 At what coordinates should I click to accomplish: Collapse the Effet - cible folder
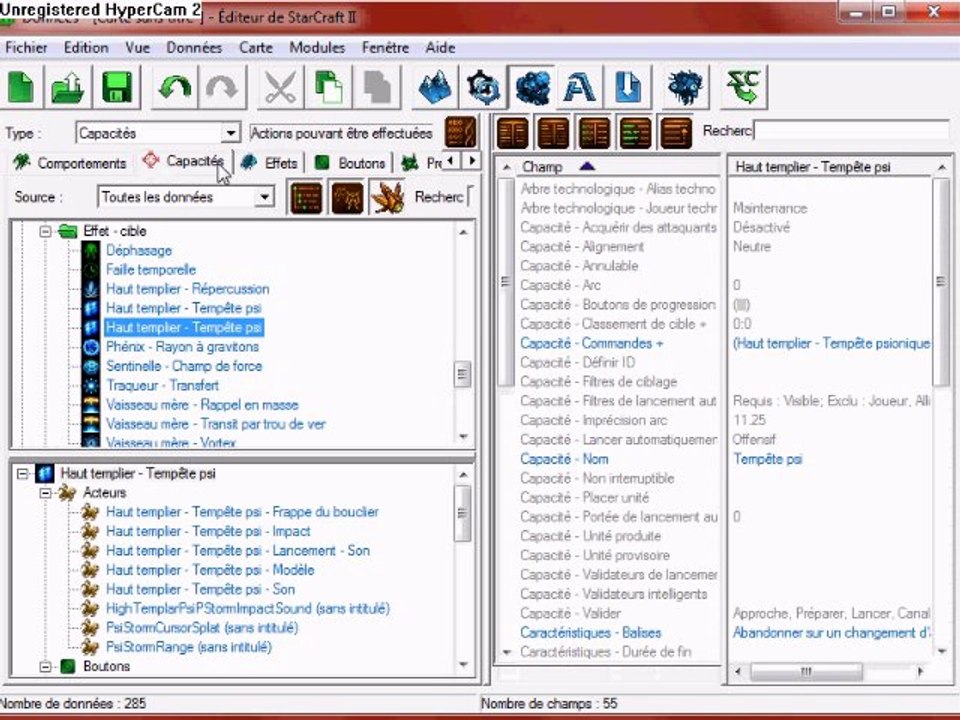[45, 231]
